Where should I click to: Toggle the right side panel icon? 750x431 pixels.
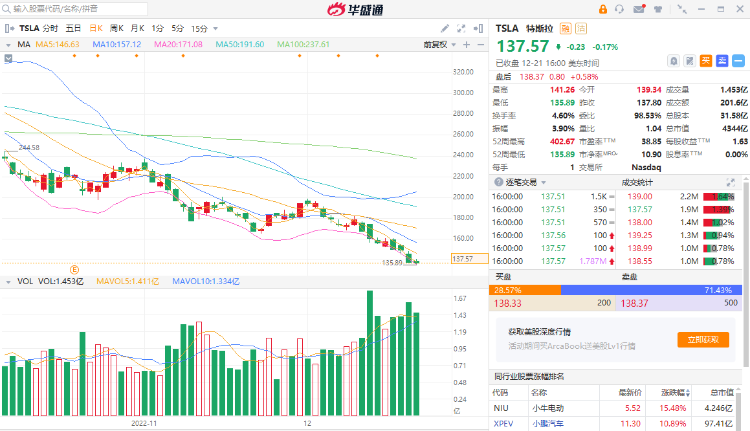pyautogui.click(x=478, y=29)
